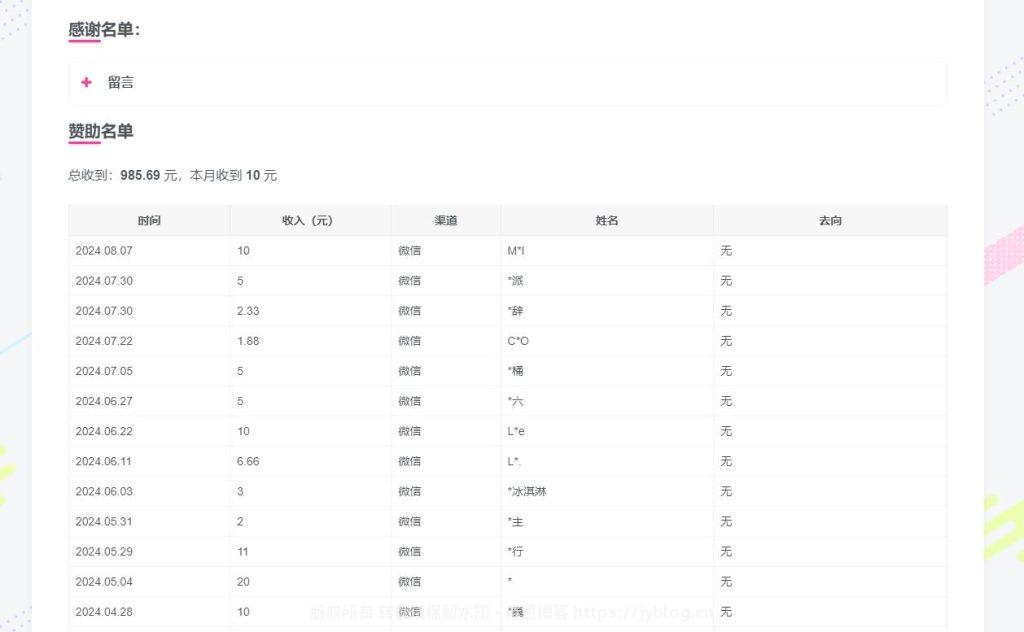Select the 时间 column header
This screenshot has width=1024, height=632.
tap(149, 220)
